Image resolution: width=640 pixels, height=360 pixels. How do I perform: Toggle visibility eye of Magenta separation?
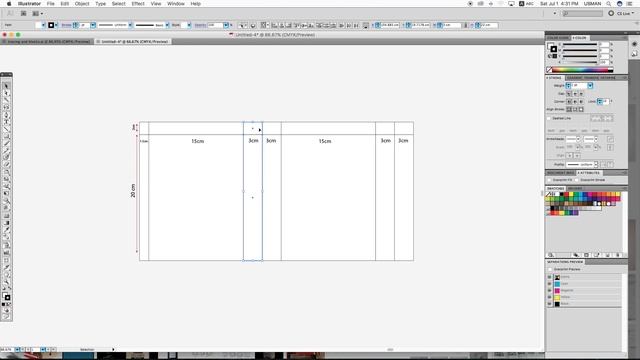coord(549,291)
